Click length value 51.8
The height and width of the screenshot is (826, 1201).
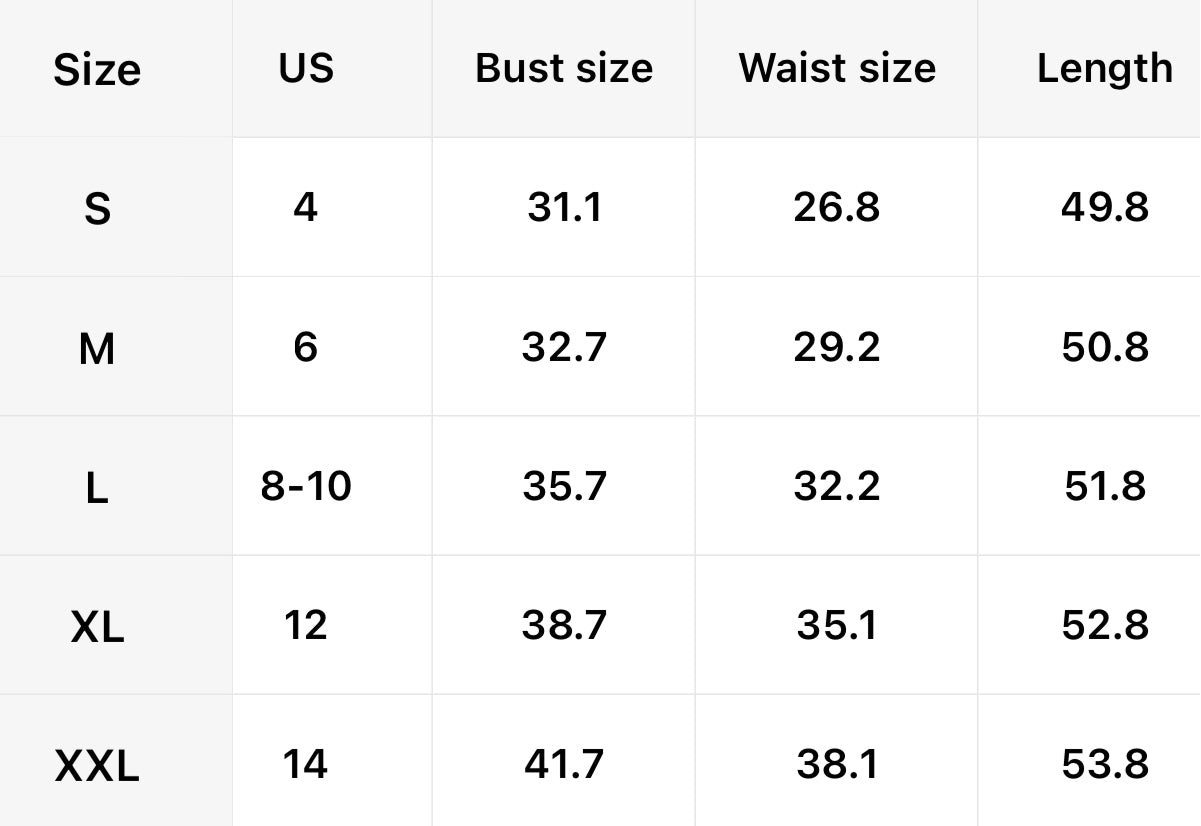click(1104, 487)
